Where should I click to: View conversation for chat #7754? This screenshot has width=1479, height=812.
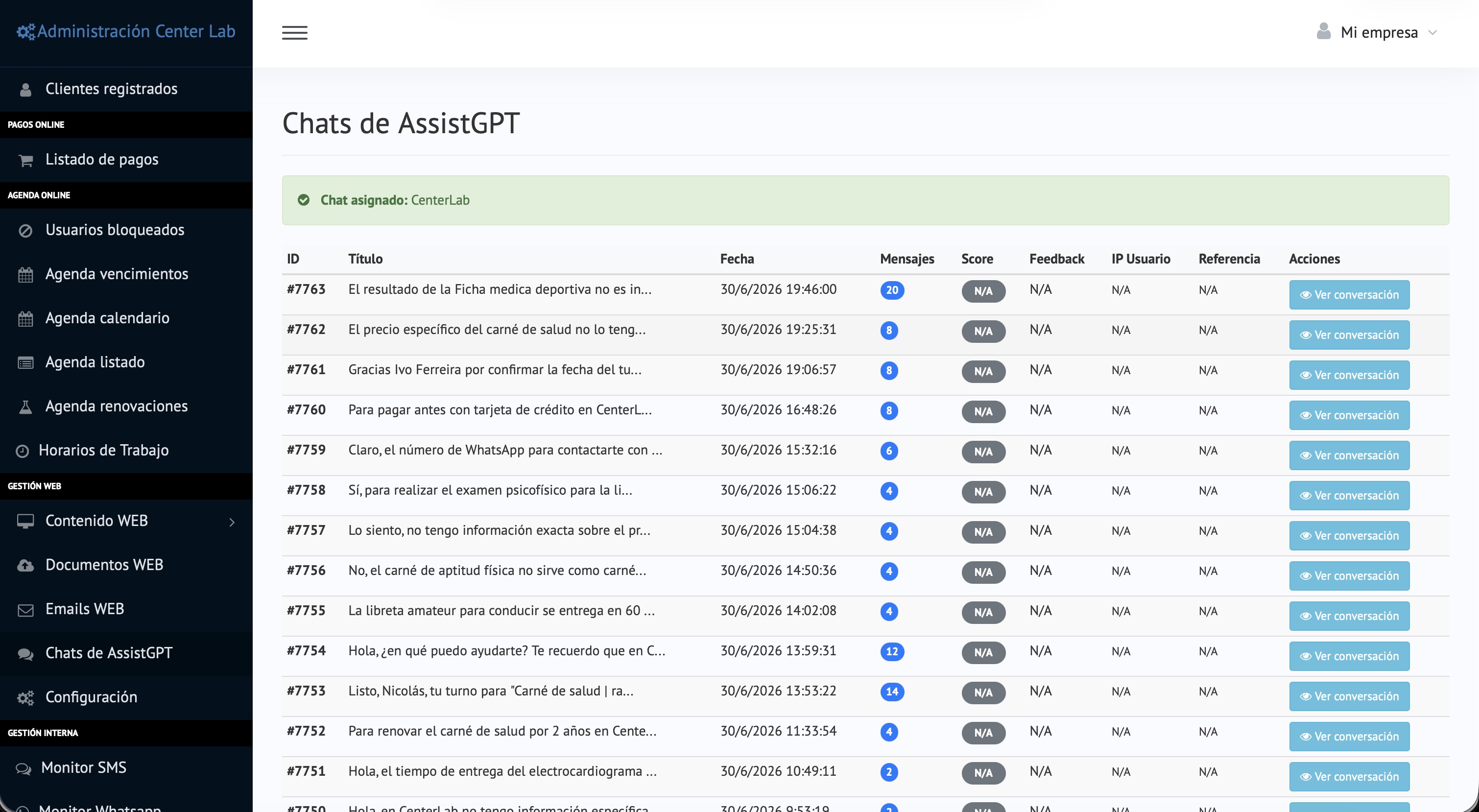pyautogui.click(x=1349, y=656)
